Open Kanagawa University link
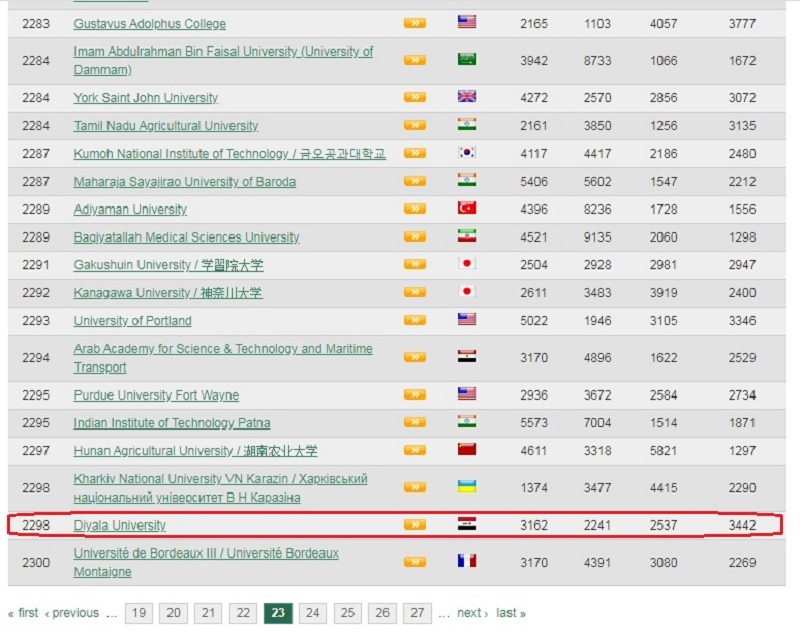This screenshot has width=800, height=636. click(168, 293)
